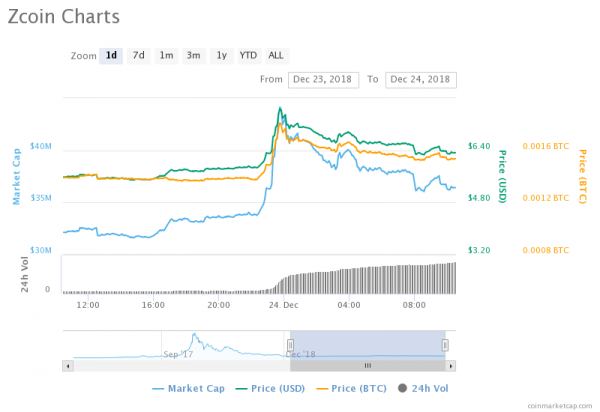Click the Market Cap axis title

[x=16, y=177]
